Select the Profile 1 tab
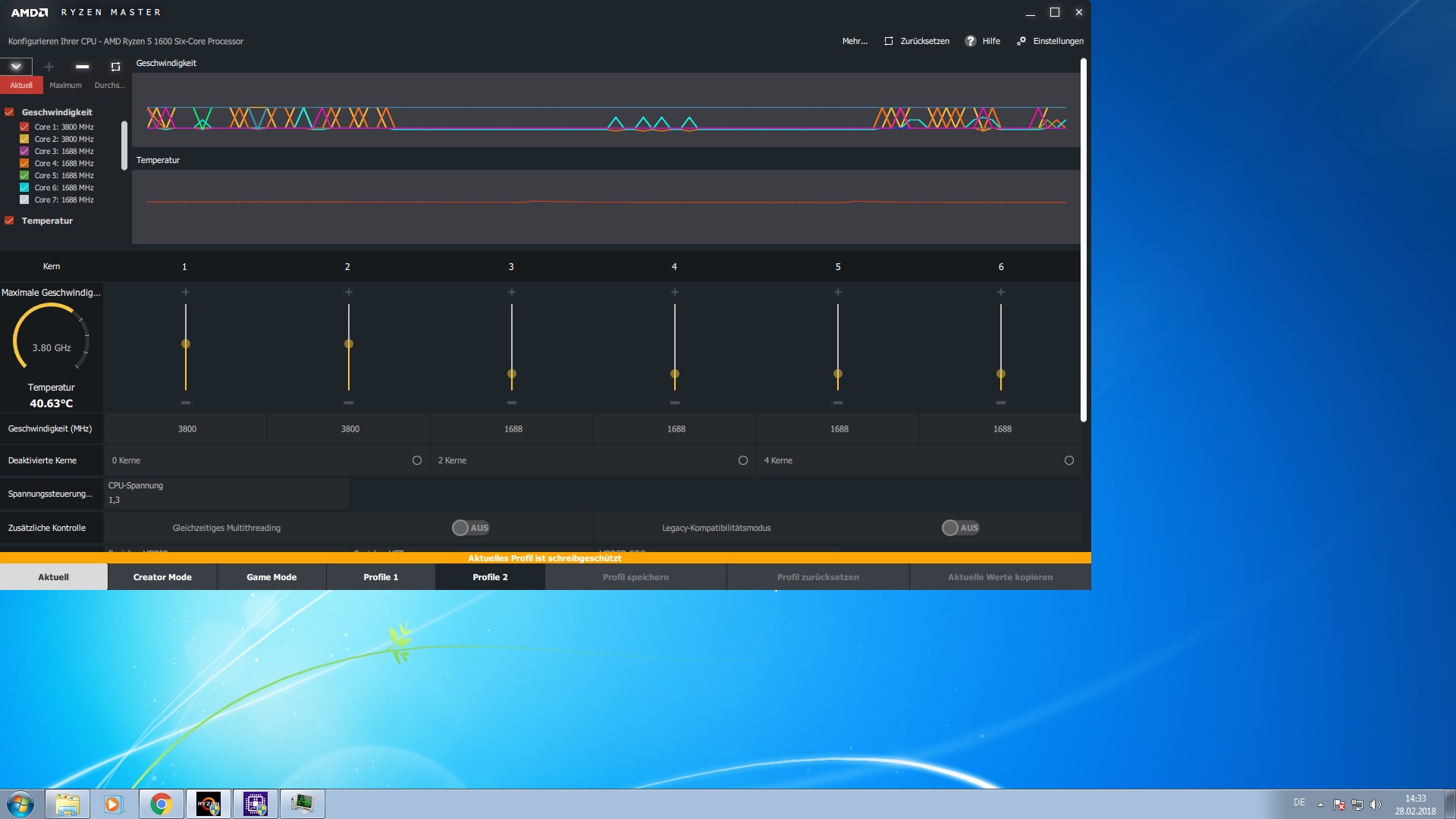This screenshot has height=819, width=1456. point(381,577)
